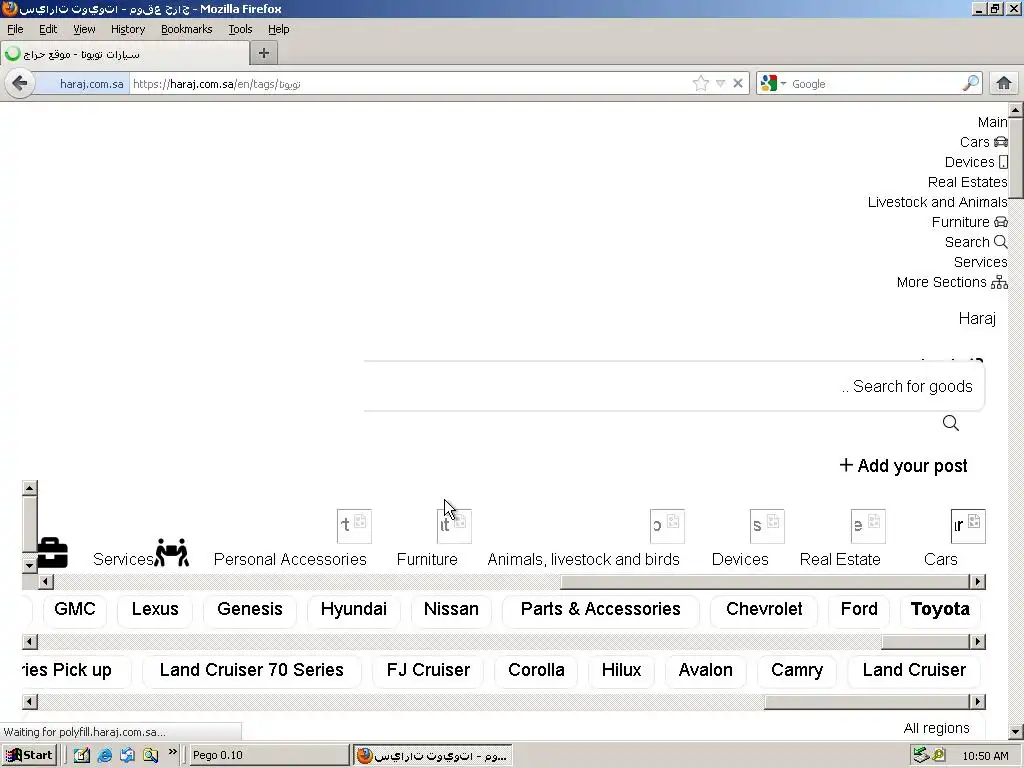
Task: Stop loading the page with X icon
Action: tap(738, 84)
